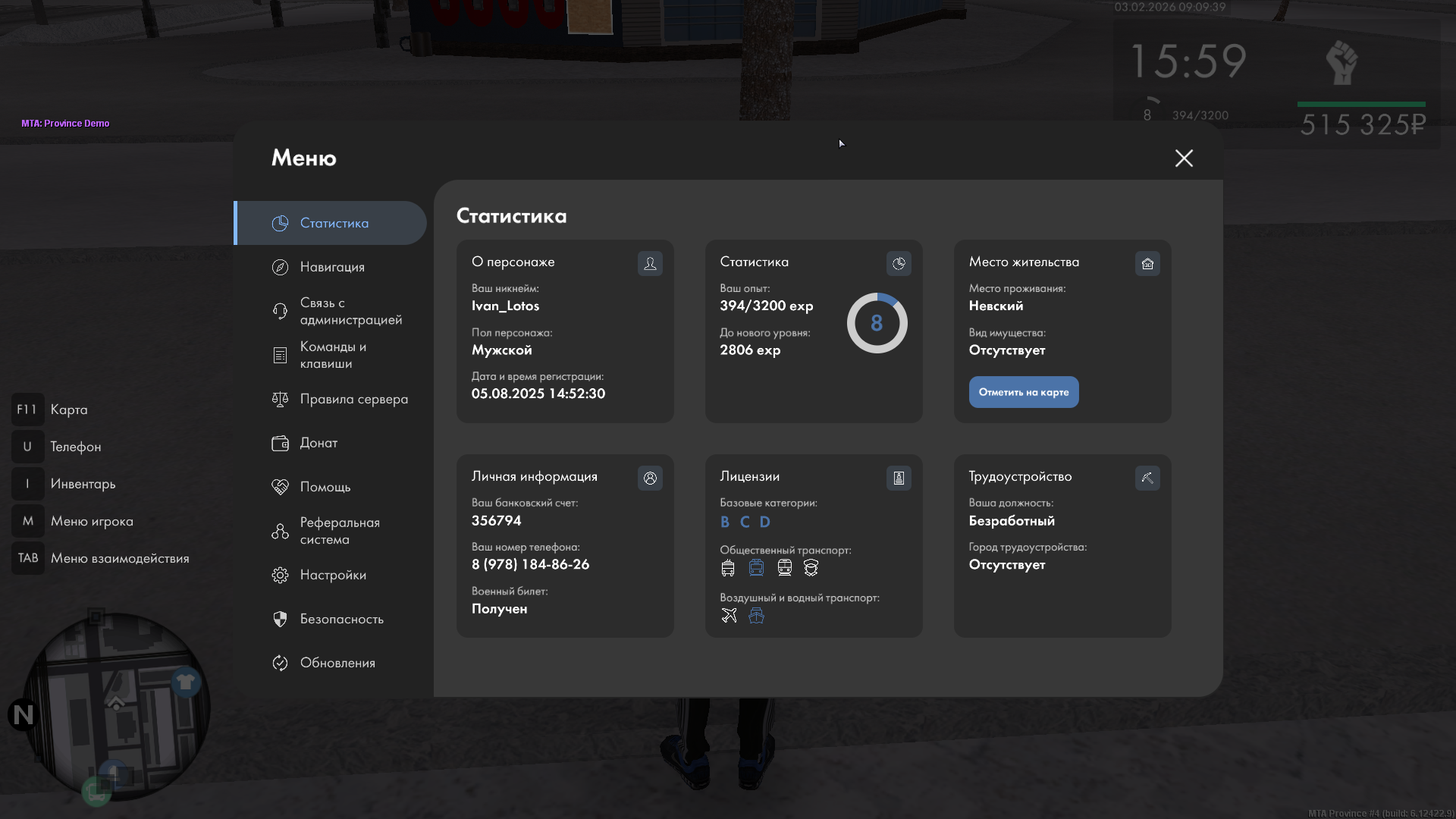Click the user circle icon in Личная информация
Screen dimensions: 1456x819
pos(650,478)
